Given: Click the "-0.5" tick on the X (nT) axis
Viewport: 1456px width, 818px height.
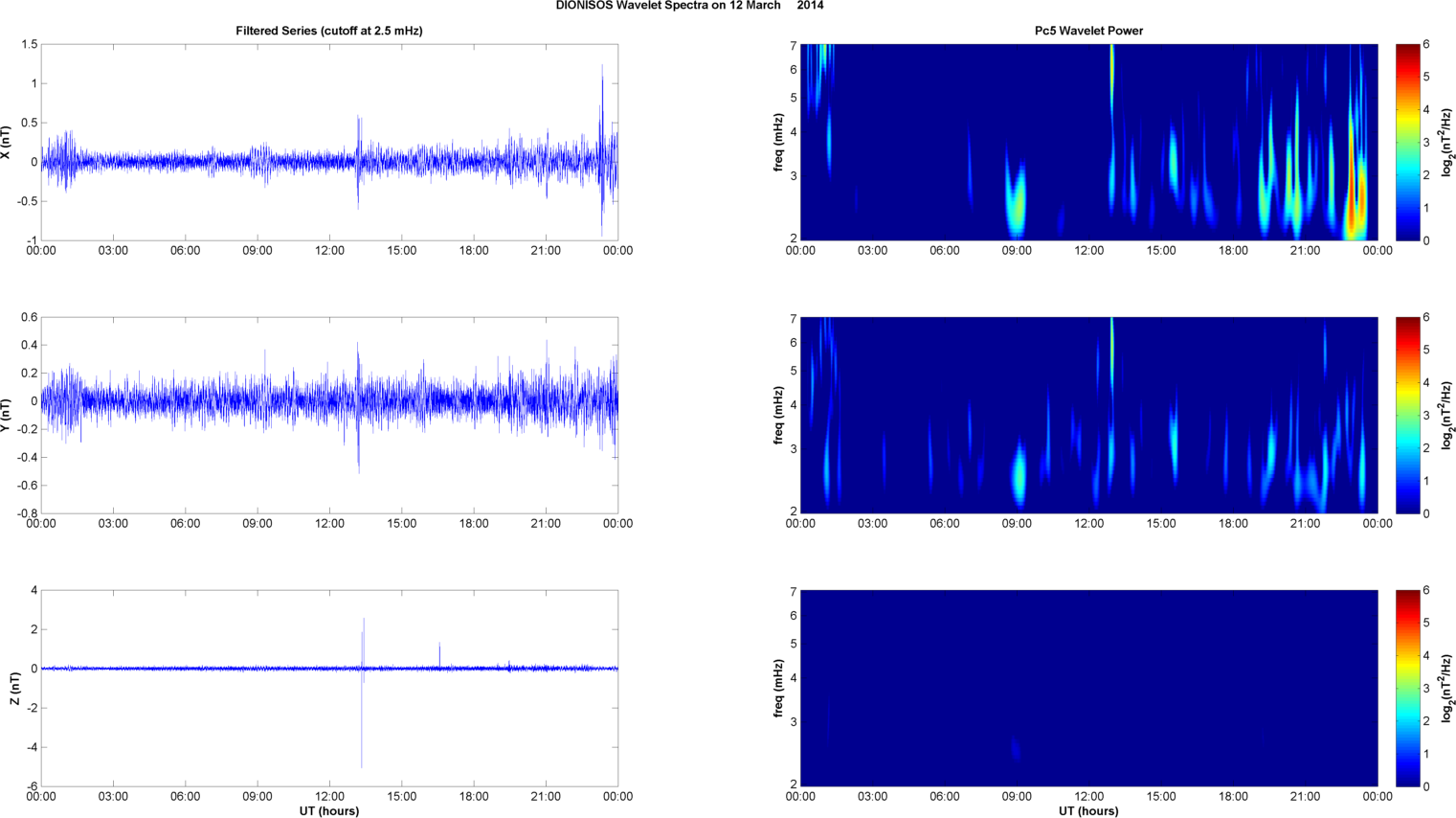Looking at the screenshot, I should tap(26, 201).
